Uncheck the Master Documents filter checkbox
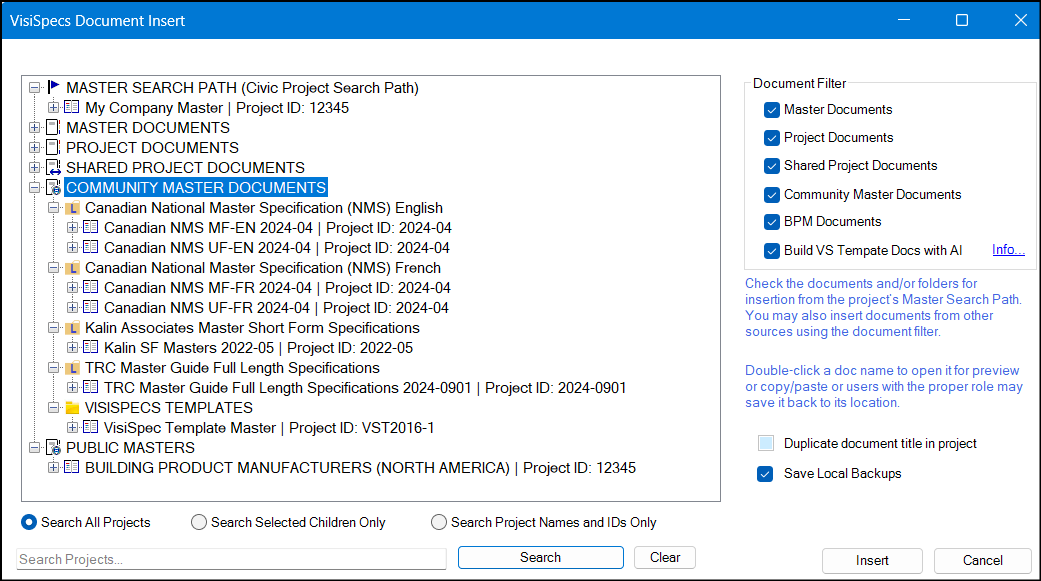 (x=771, y=110)
